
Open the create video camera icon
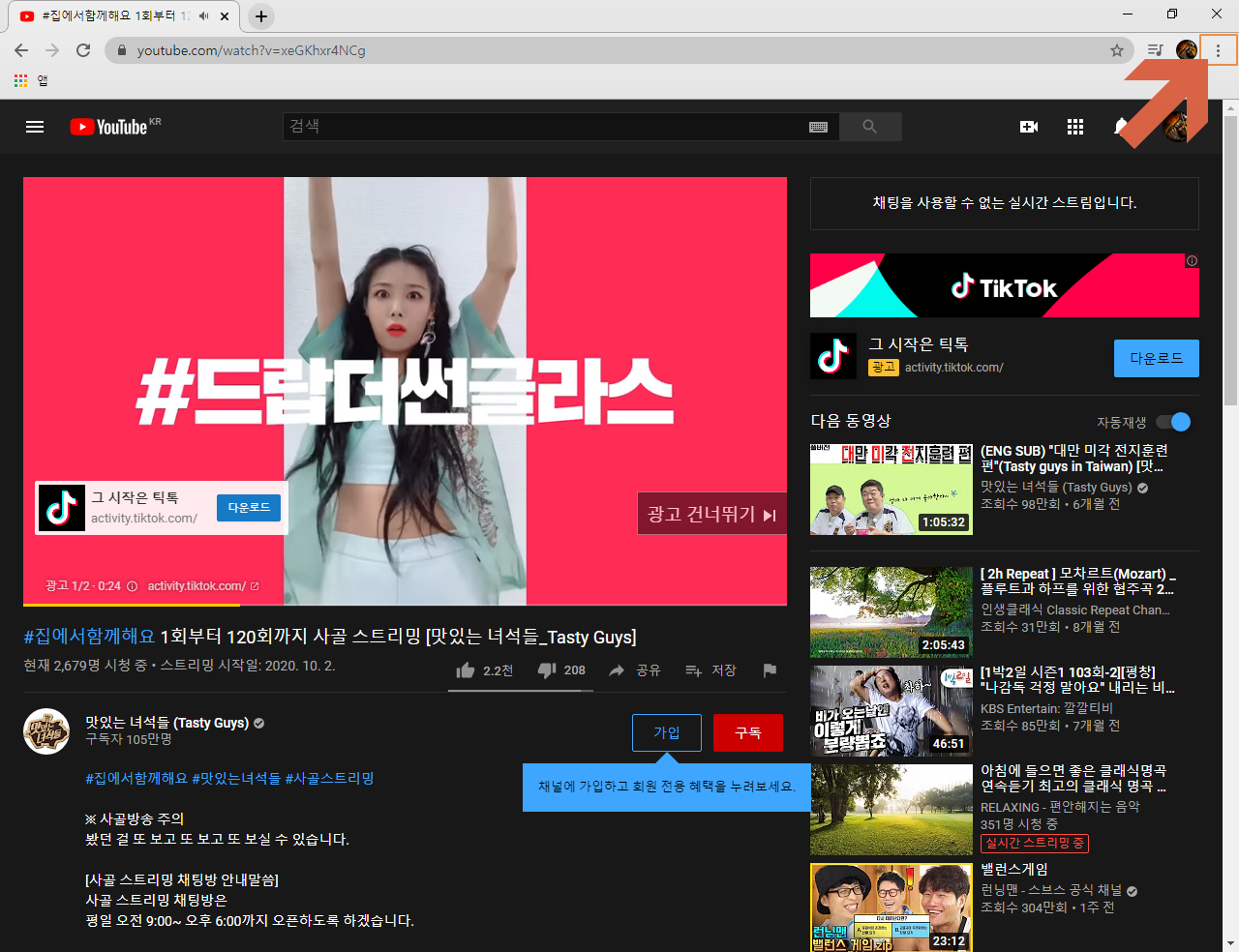click(1029, 127)
